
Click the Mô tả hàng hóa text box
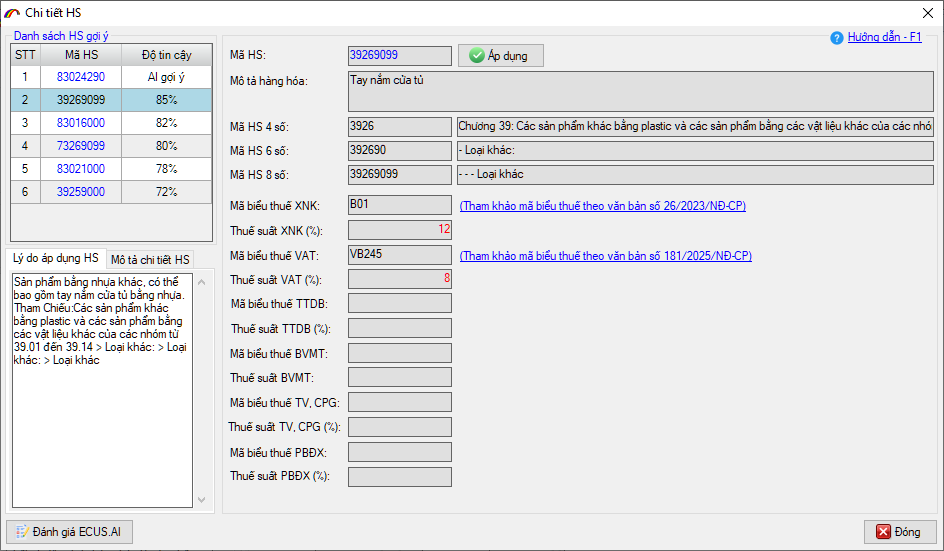coord(640,91)
